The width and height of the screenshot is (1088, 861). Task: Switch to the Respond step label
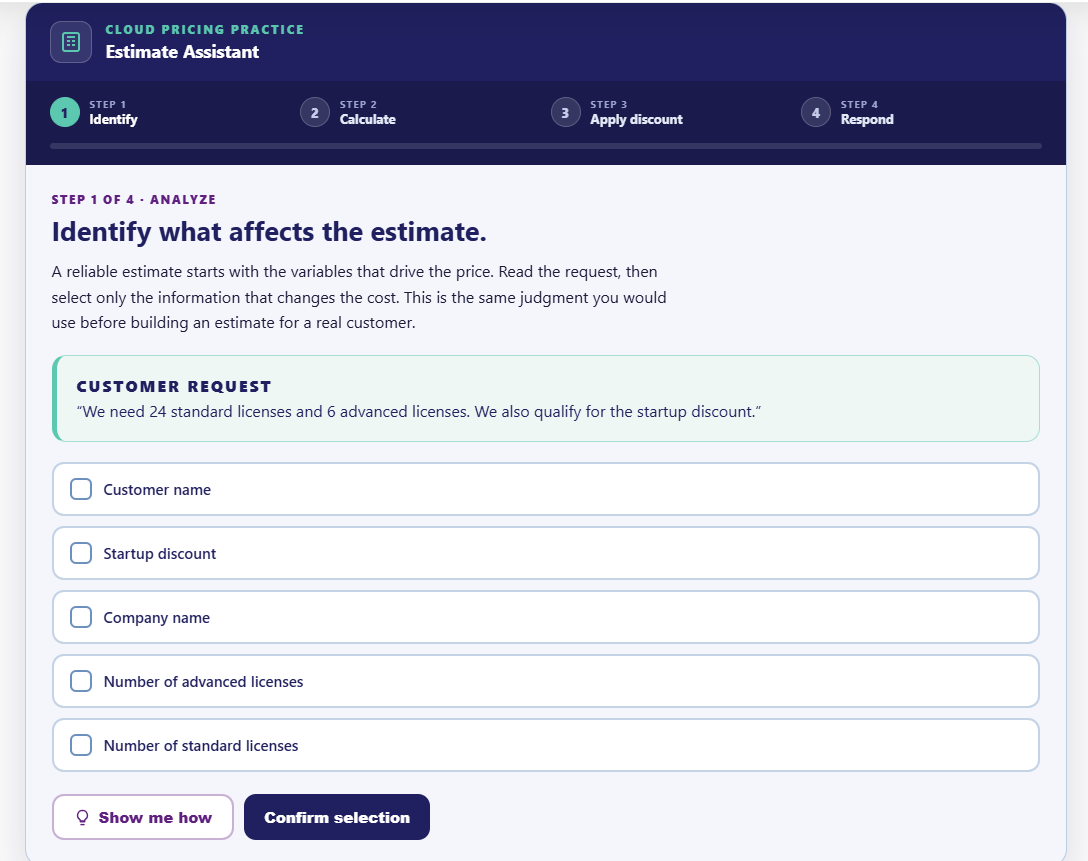(867, 119)
